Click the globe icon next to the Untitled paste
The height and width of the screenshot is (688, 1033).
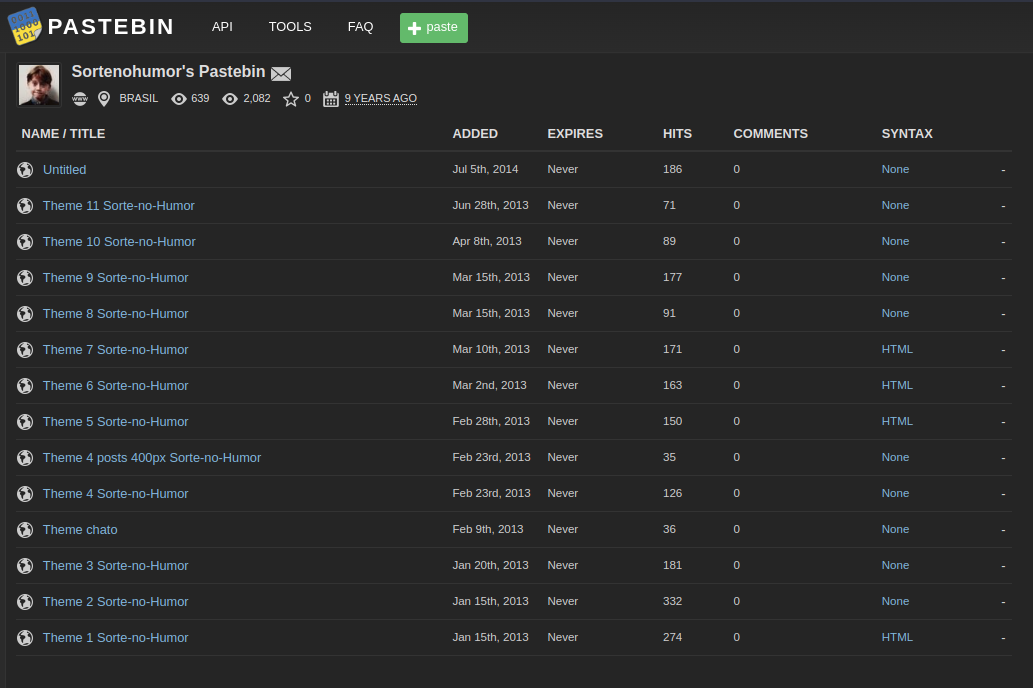[x=25, y=169]
